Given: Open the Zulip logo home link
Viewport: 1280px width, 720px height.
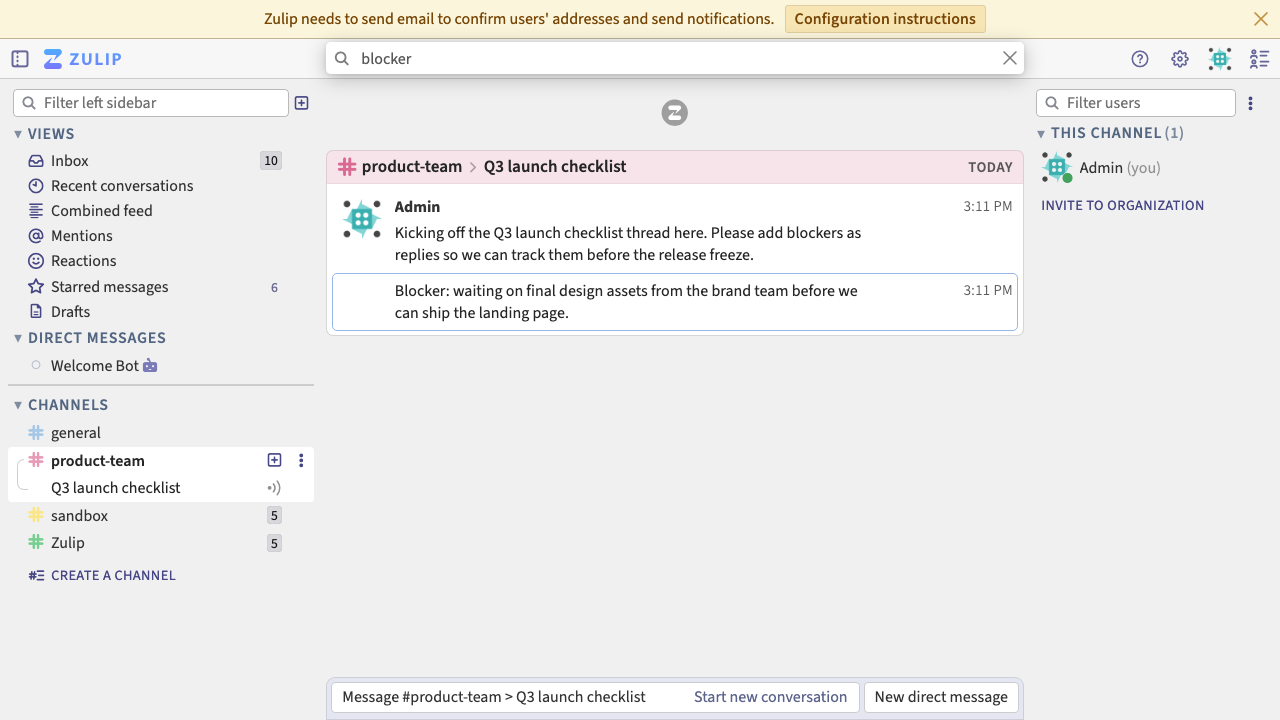Looking at the screenshot, I should pyautogui.click(x=83, y=59).
